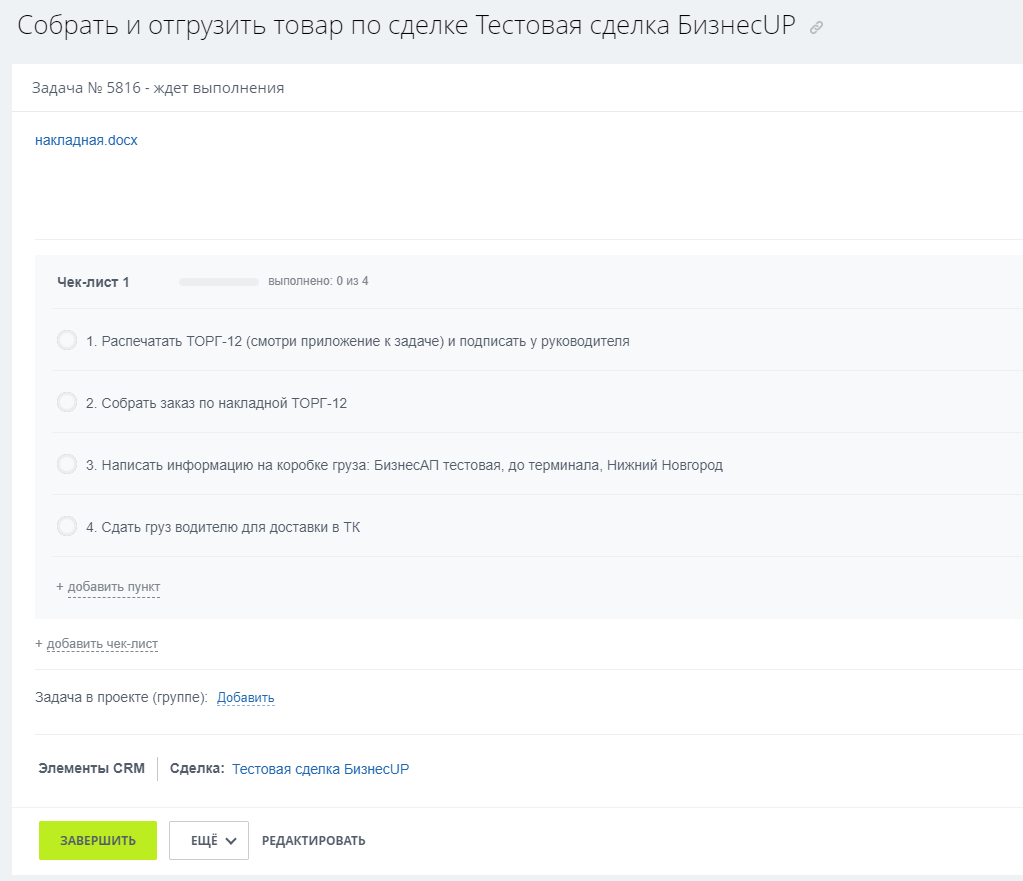1023x881 pixels.
Task: Click '+ добавить пункт' in the checklist
Action: point(113,587)
